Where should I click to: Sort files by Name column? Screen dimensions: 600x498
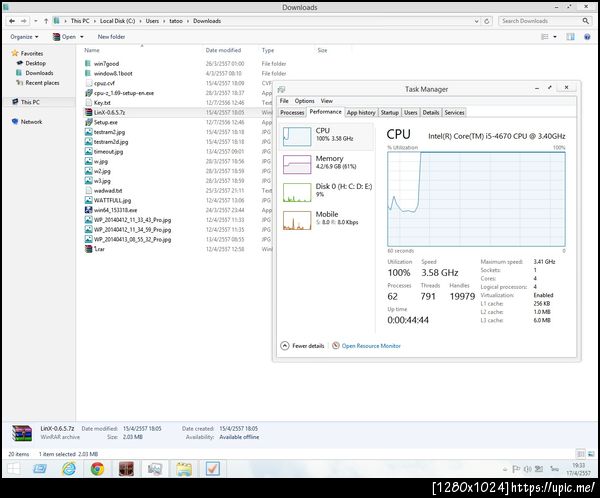[x=92, y=50]
